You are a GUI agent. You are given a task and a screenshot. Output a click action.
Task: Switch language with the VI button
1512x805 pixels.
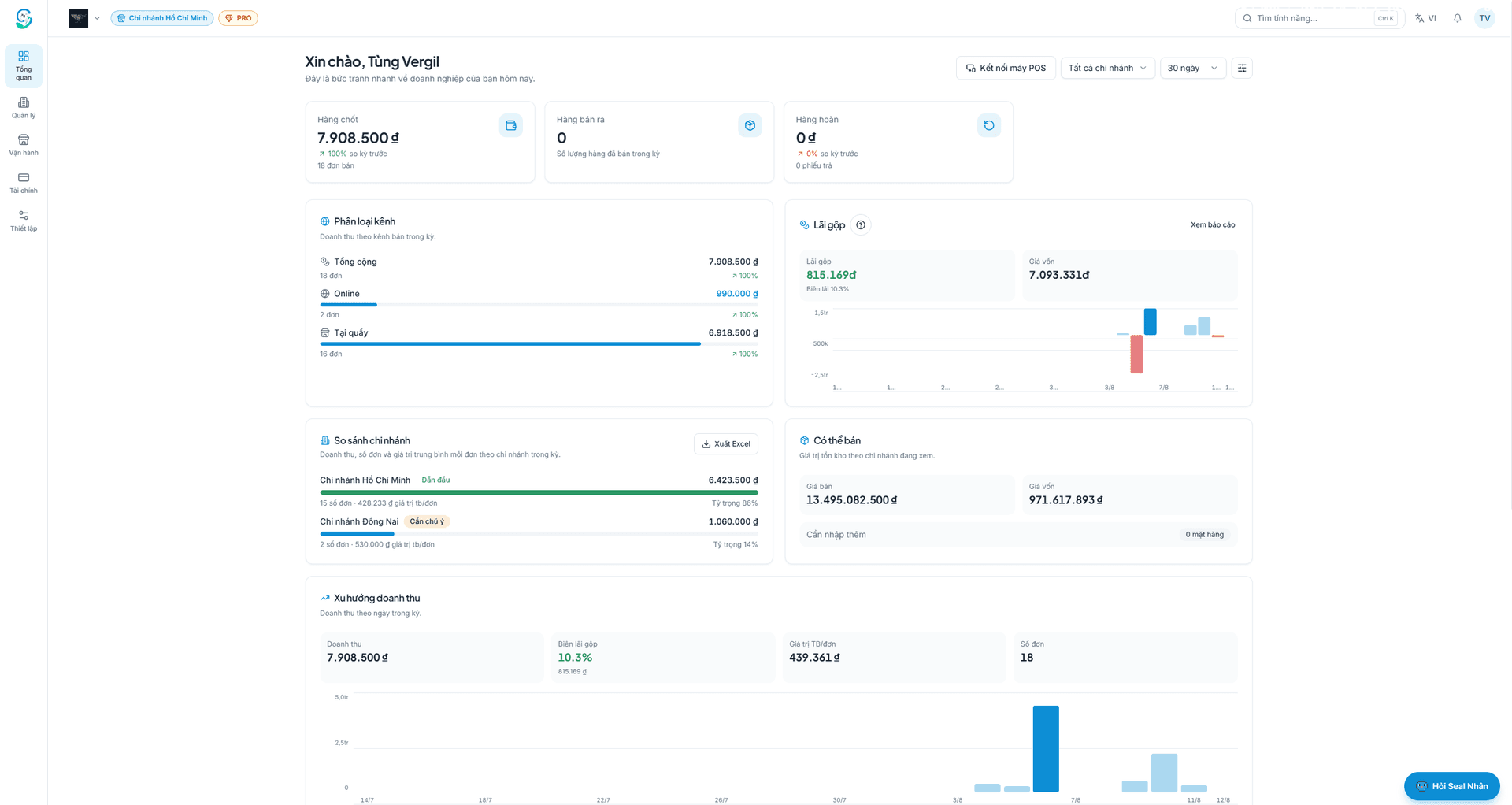[x=1426, y=18]
